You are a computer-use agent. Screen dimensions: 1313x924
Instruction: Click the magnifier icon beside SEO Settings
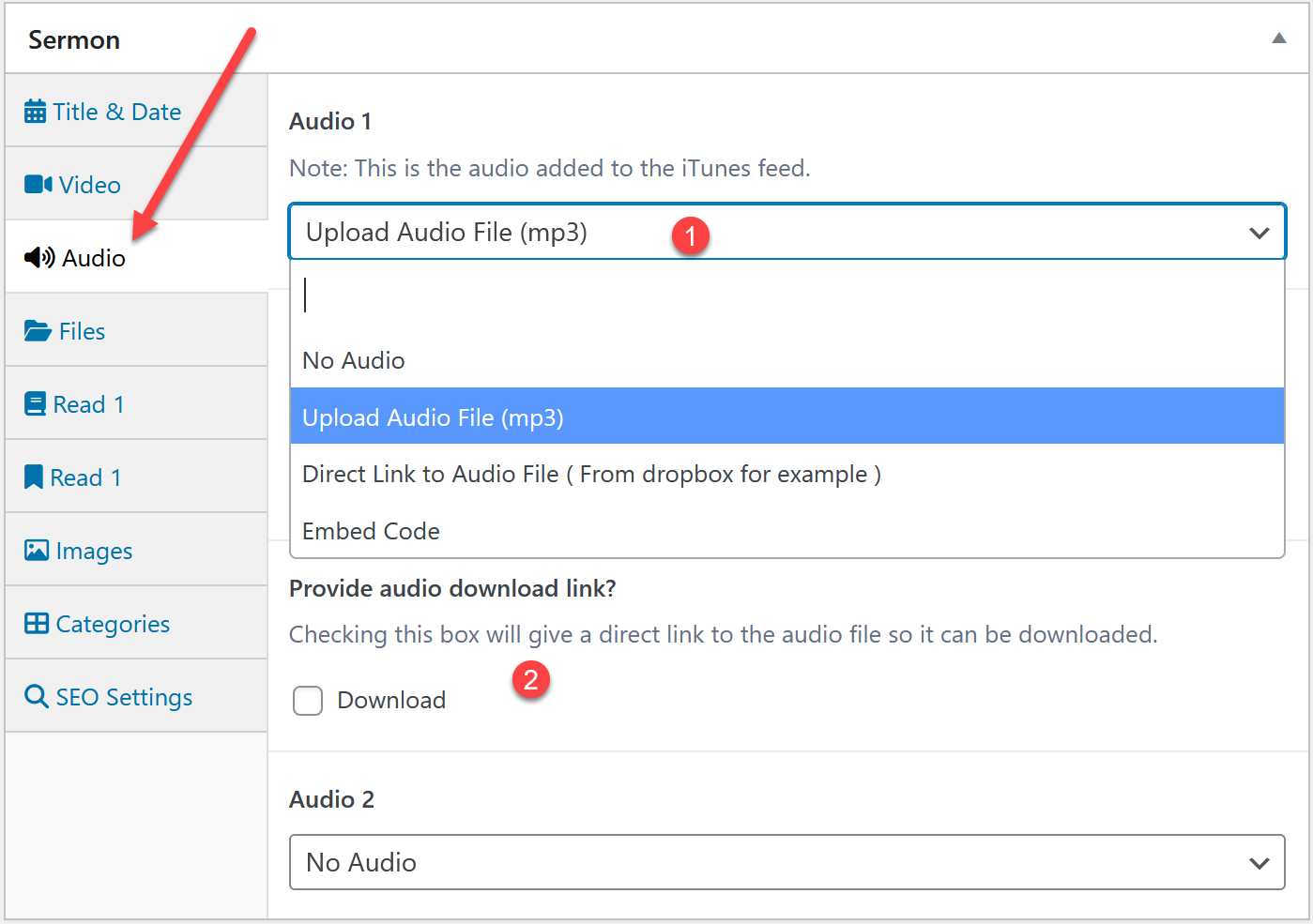click(37, 697)
